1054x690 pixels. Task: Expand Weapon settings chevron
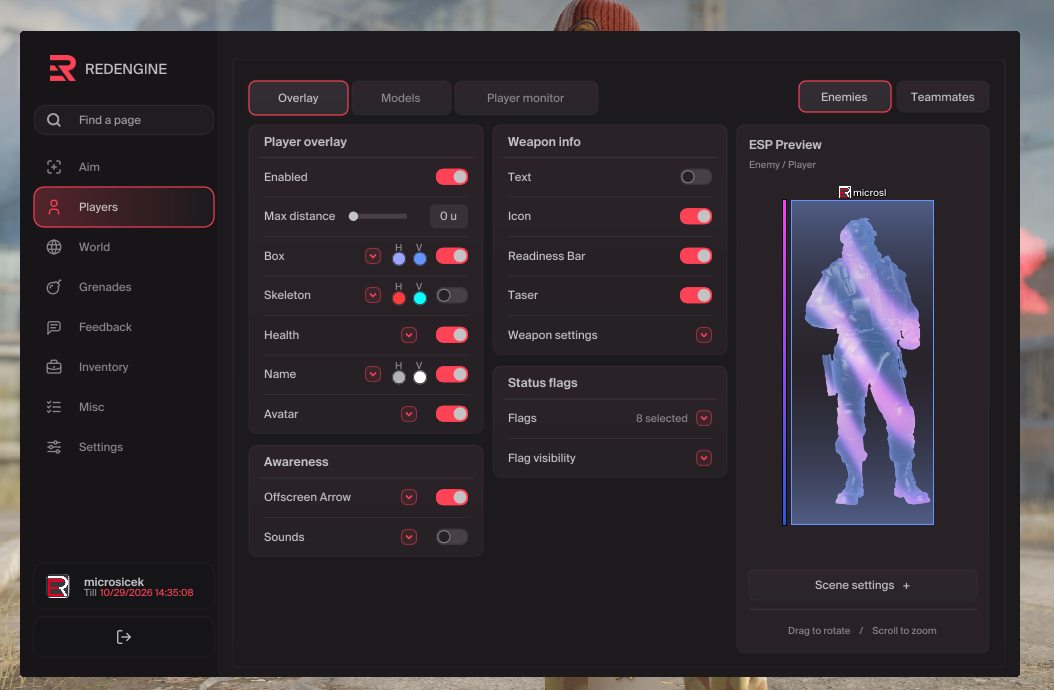704,335
